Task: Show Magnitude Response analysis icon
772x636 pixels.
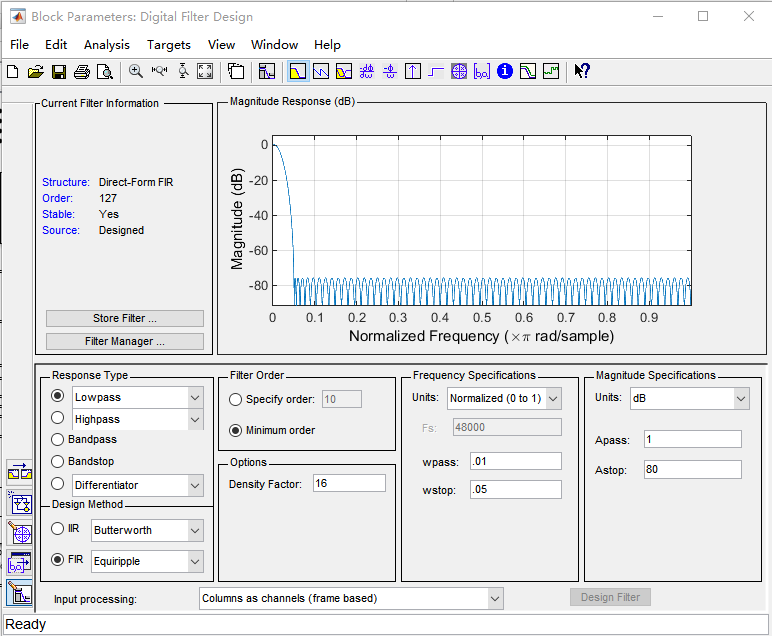Action: point(298,71)
